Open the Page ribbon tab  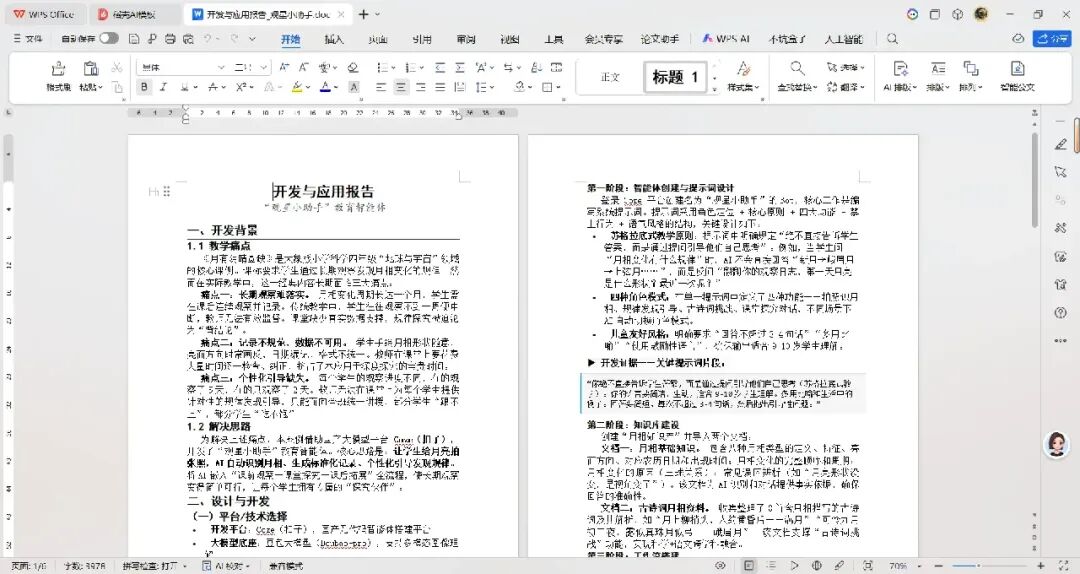378,39
